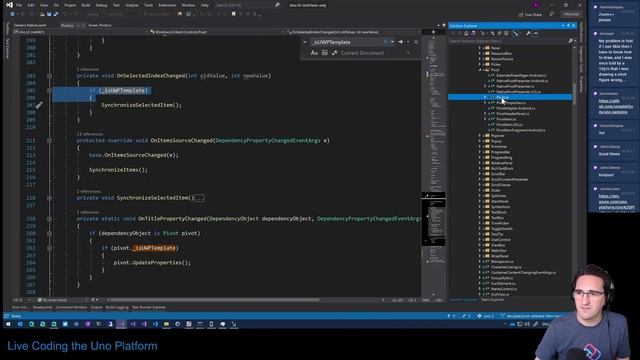Open the Error List tab
The height and width of the screenshot is (360, 640).
[19, 307]
